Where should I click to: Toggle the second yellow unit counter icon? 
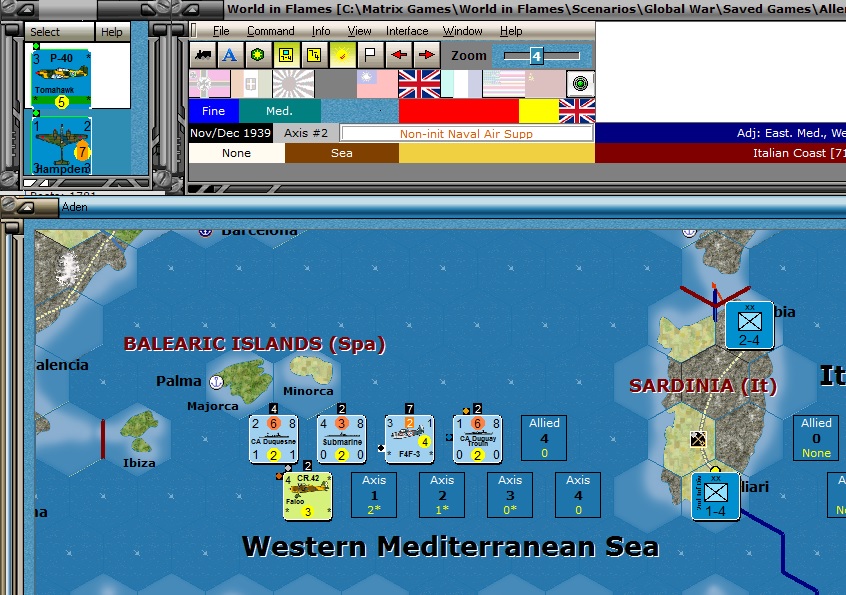[x=314, y=55]
